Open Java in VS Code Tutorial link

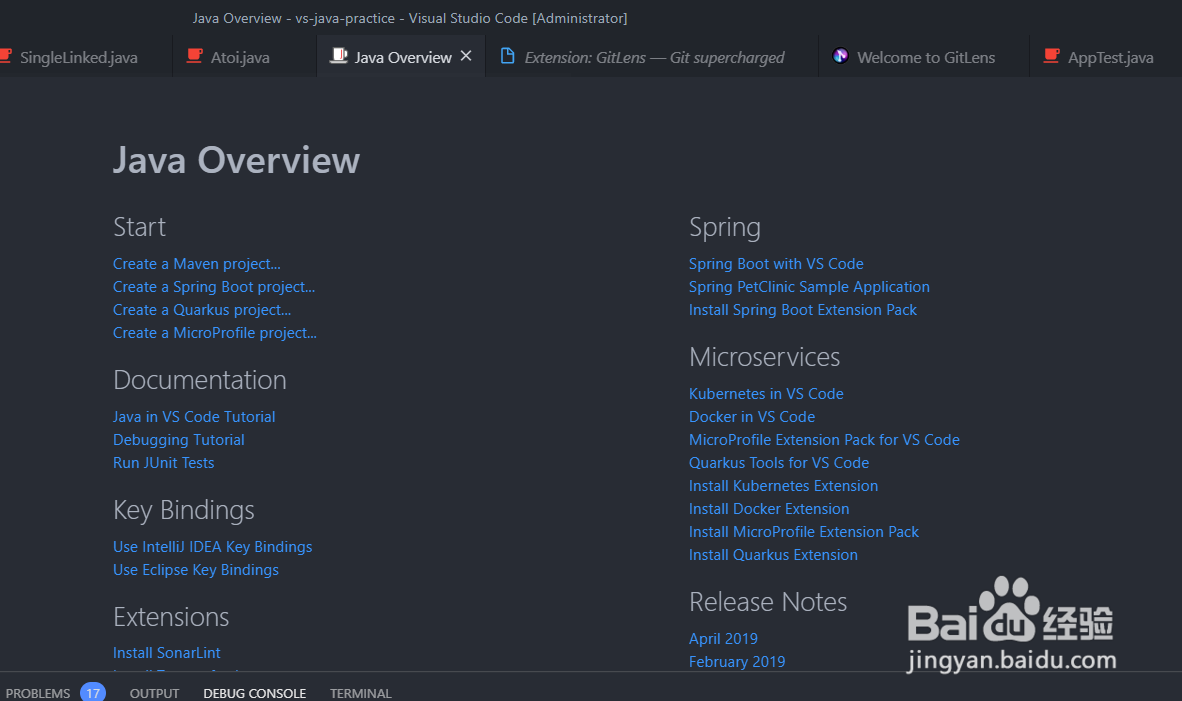tap(194, 417)
